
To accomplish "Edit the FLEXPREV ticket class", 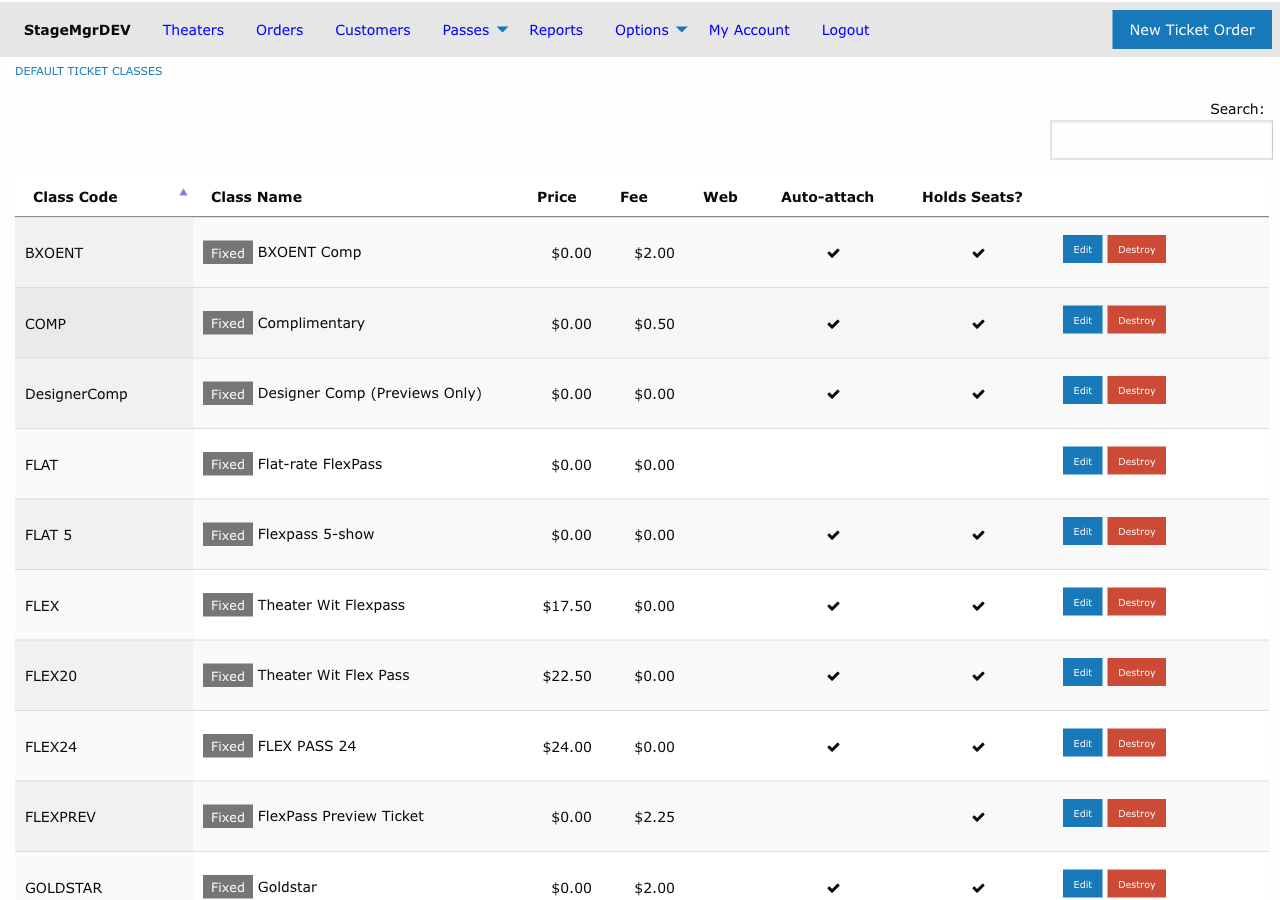I will pyautogui.click(x=1082, y=813).
